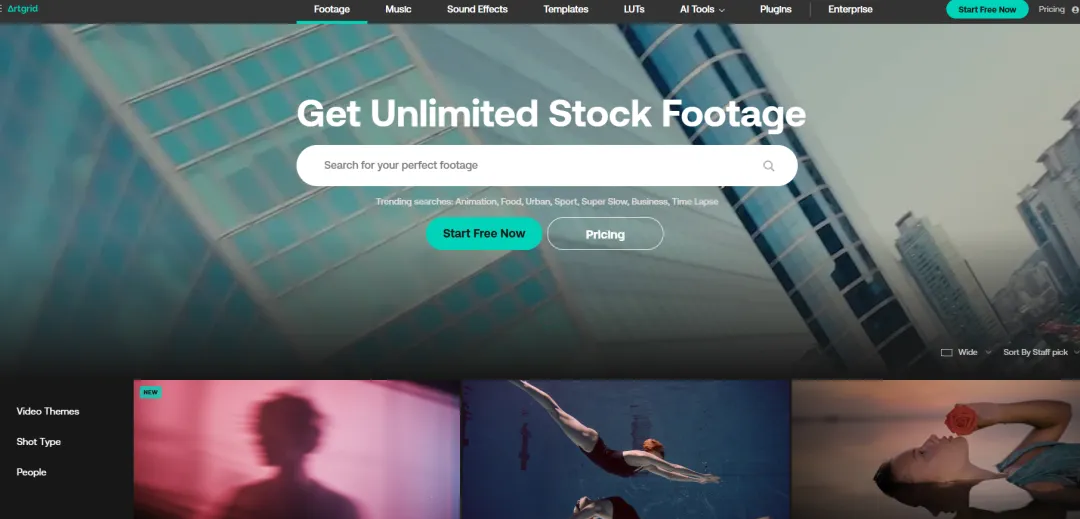Click the Artgrid logo
The height and width of the screenshot is (519, 1080).
pos(22,9)
